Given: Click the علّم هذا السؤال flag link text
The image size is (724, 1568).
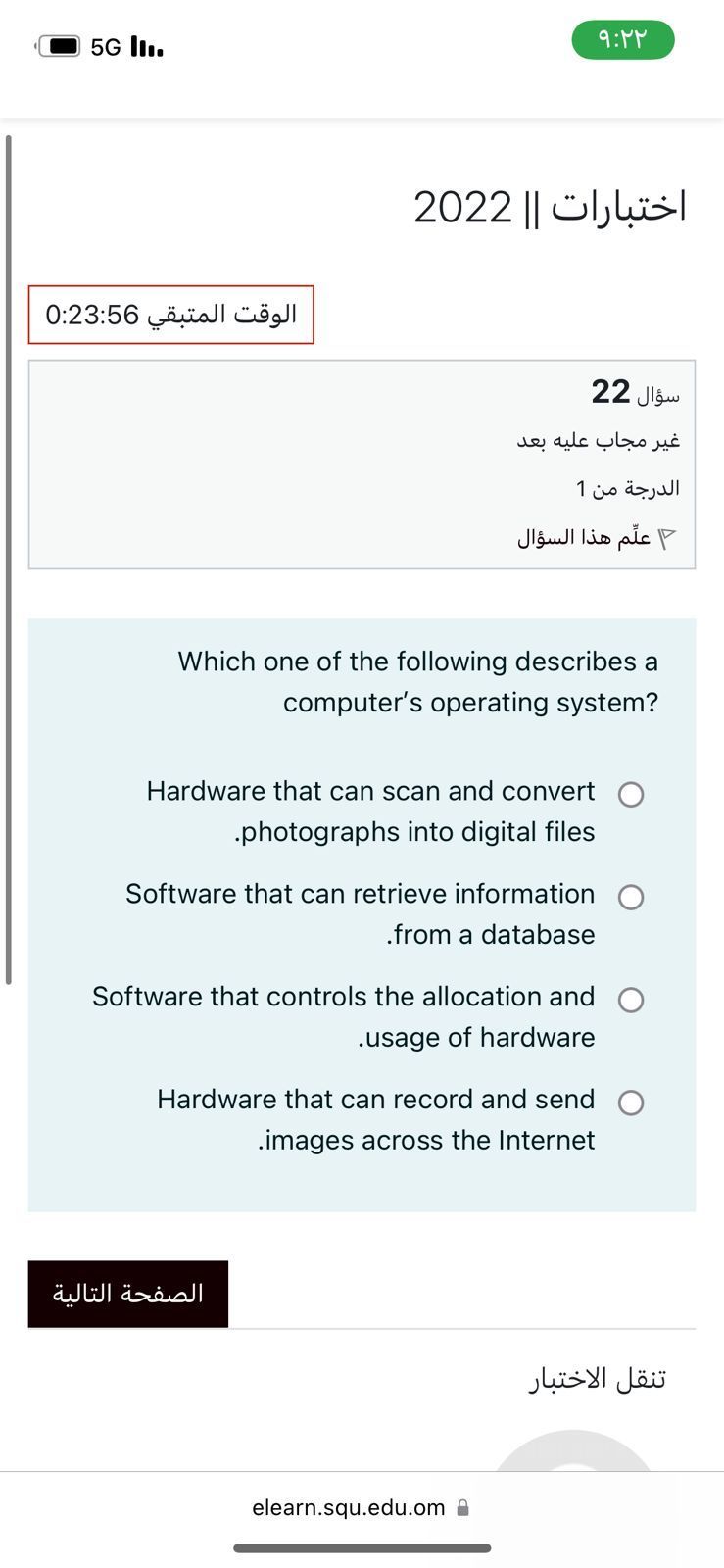Looking at the screenshot, I should pos(584,538).
